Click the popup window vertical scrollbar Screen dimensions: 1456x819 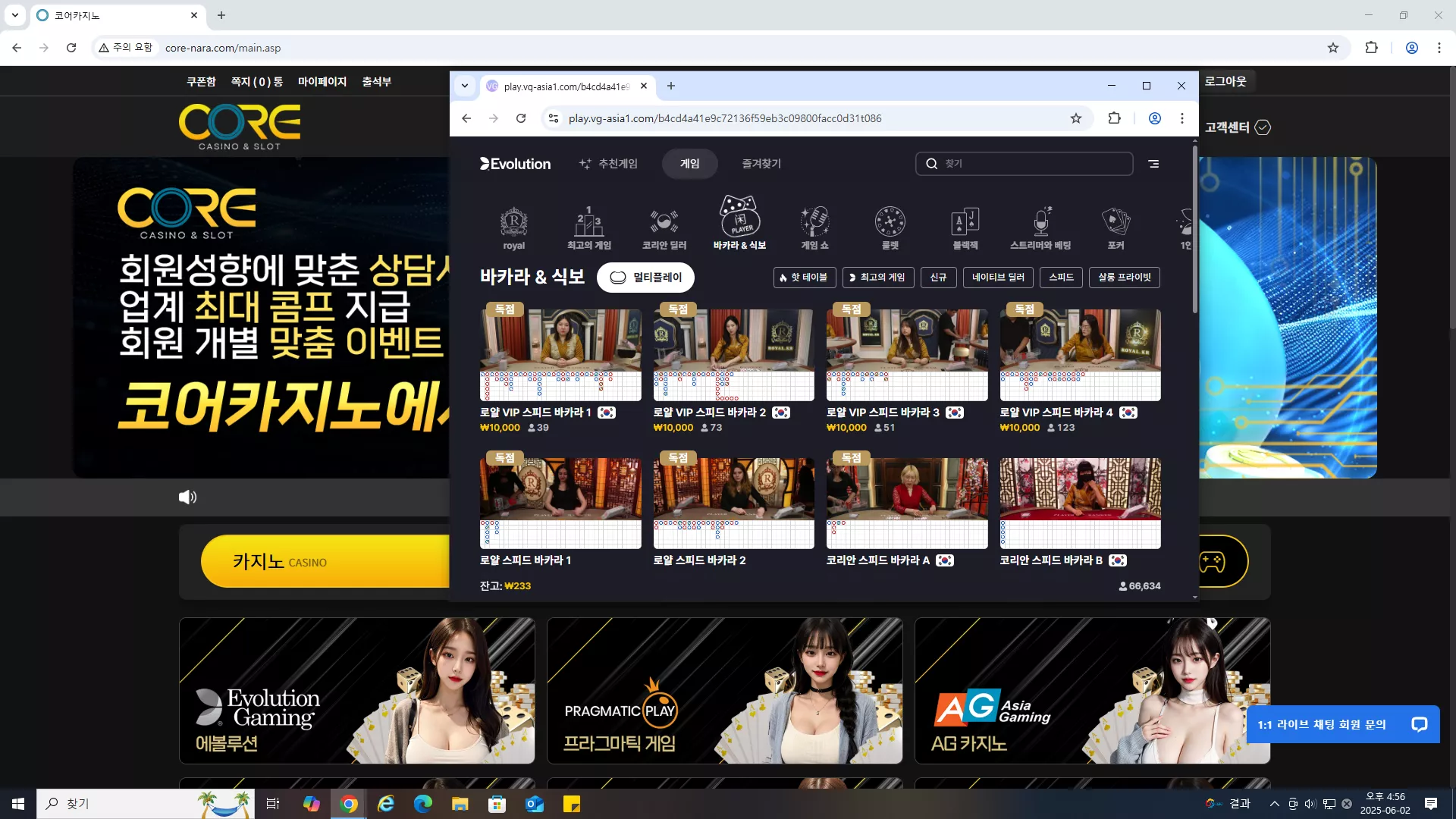1195,229
